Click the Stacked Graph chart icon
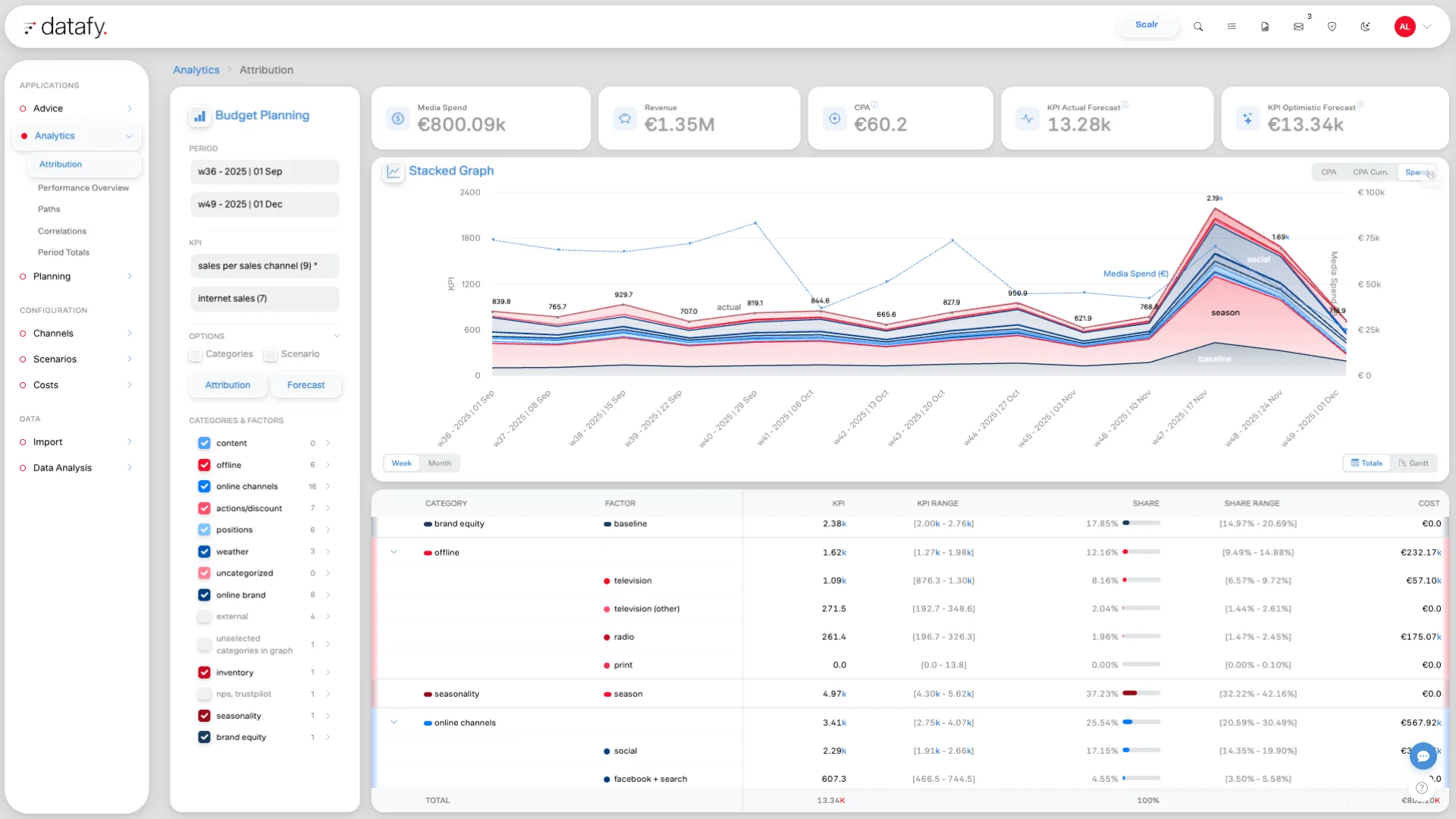1456x819 pixels. click(393, 171)
